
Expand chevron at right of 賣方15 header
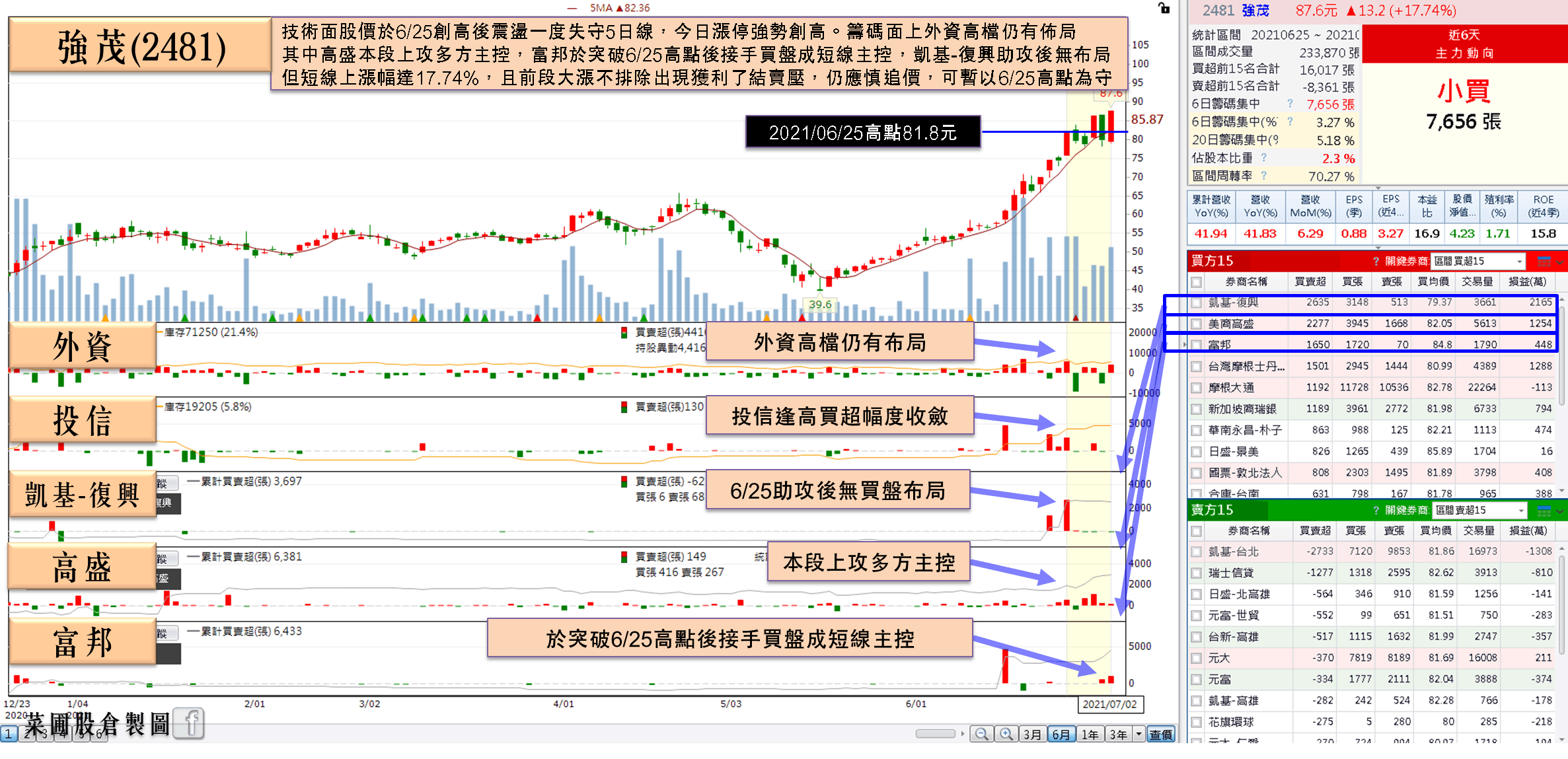pos(1560,511)
